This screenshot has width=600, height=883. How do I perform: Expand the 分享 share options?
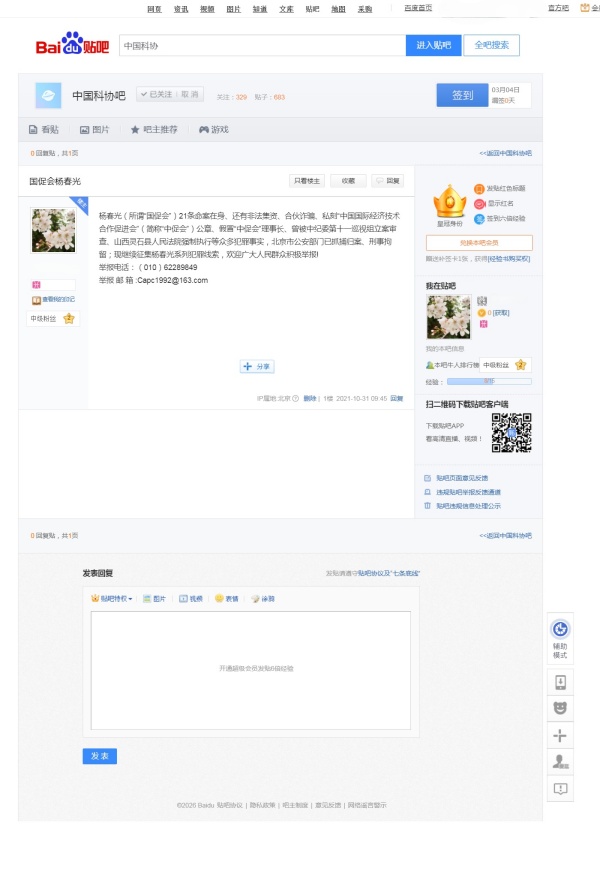coord(257,367)
